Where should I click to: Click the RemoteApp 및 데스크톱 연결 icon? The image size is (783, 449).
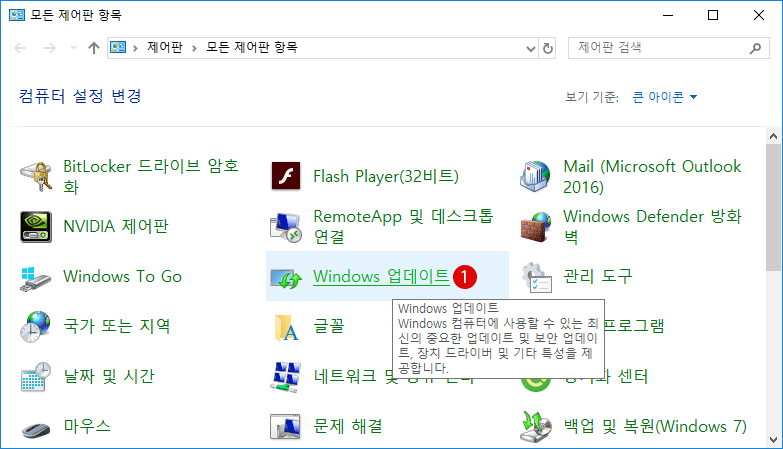286,227
